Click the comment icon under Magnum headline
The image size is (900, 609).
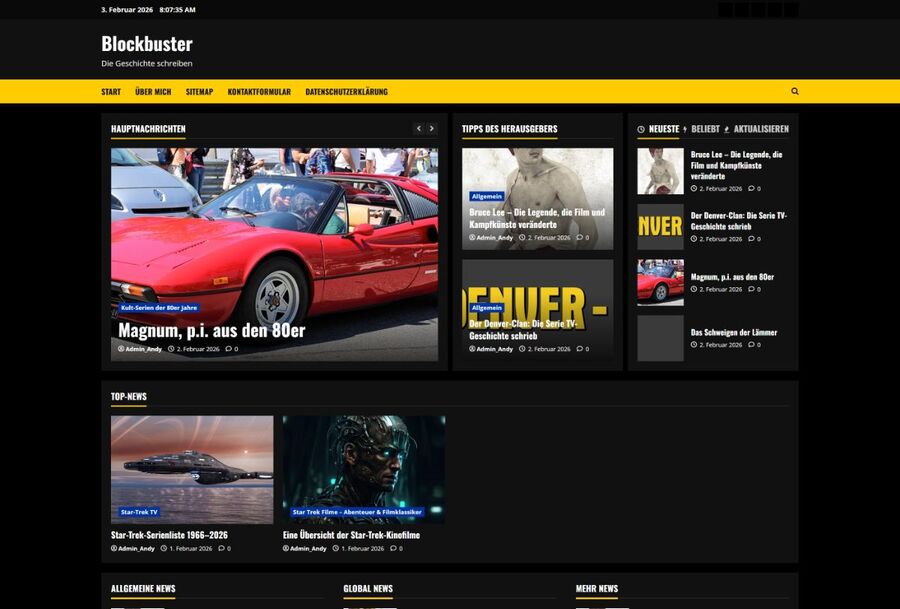click(228, 349)
